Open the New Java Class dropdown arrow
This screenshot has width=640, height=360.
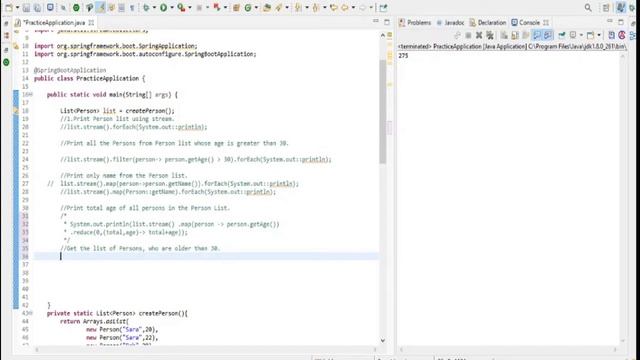pos(256,7)
